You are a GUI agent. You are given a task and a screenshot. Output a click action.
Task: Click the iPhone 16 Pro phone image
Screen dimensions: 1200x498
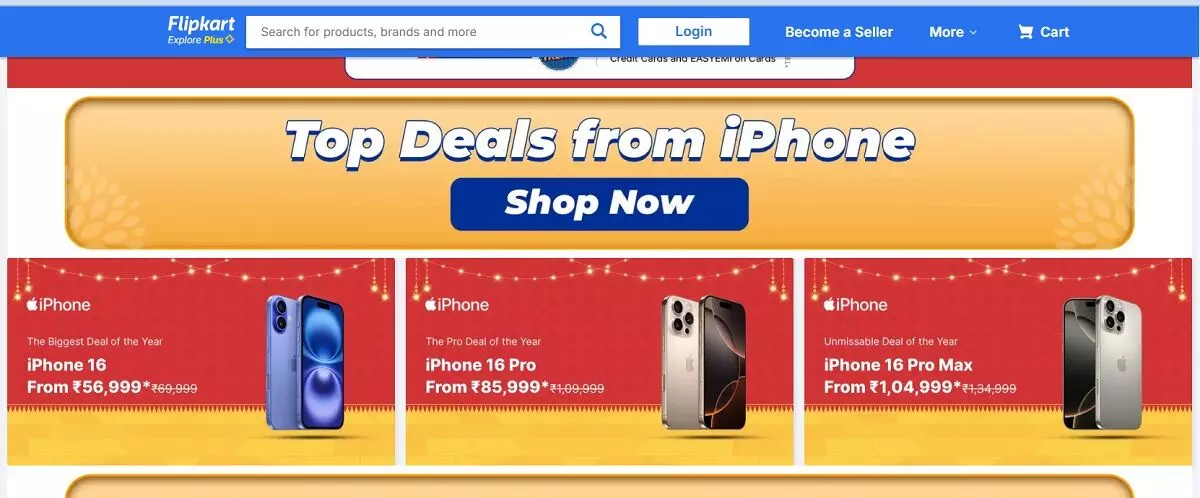pyautogui.click(x=703, y=362)
